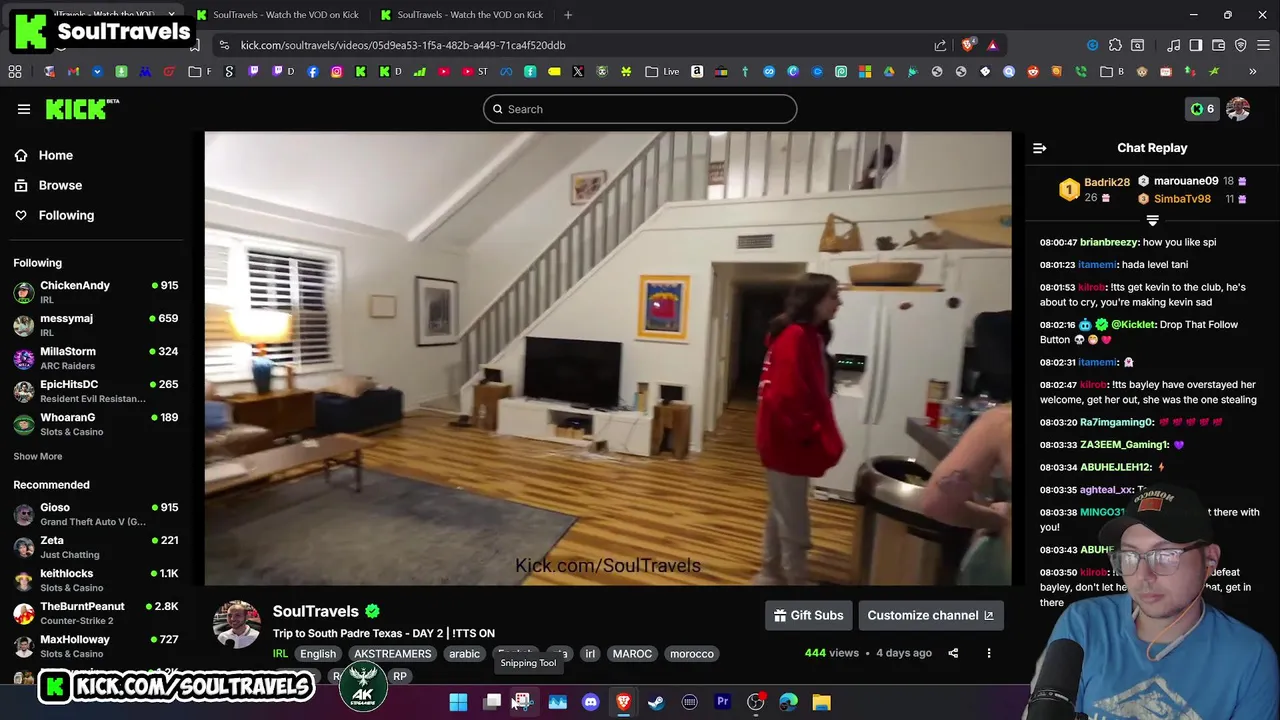Open the Kick sidebar hamburger menu
1280x720 pixels.
click(24, 109)
